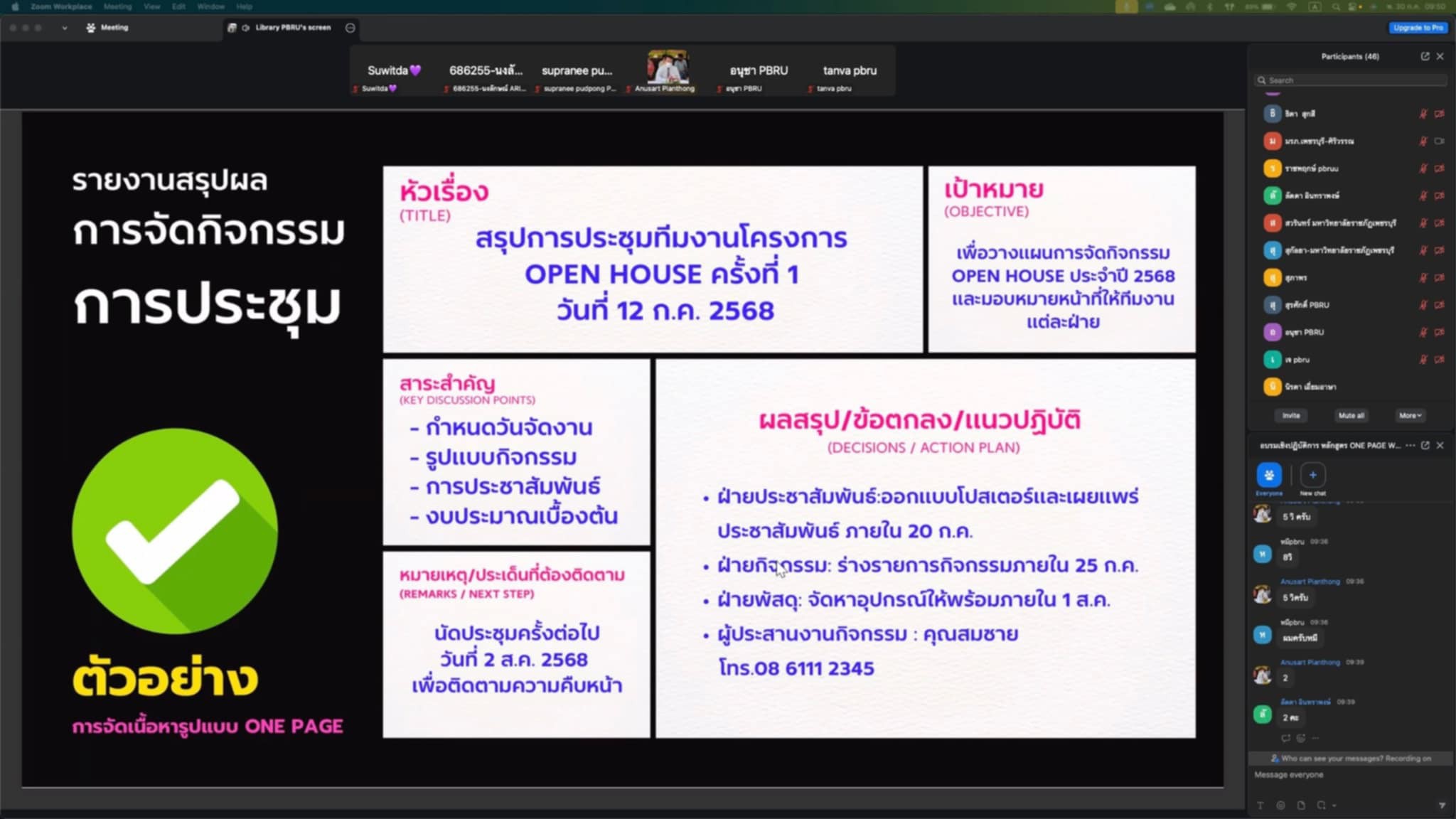Send the chat message with arrow icon
The image size is (1456, 819).
coord(1442,805)
